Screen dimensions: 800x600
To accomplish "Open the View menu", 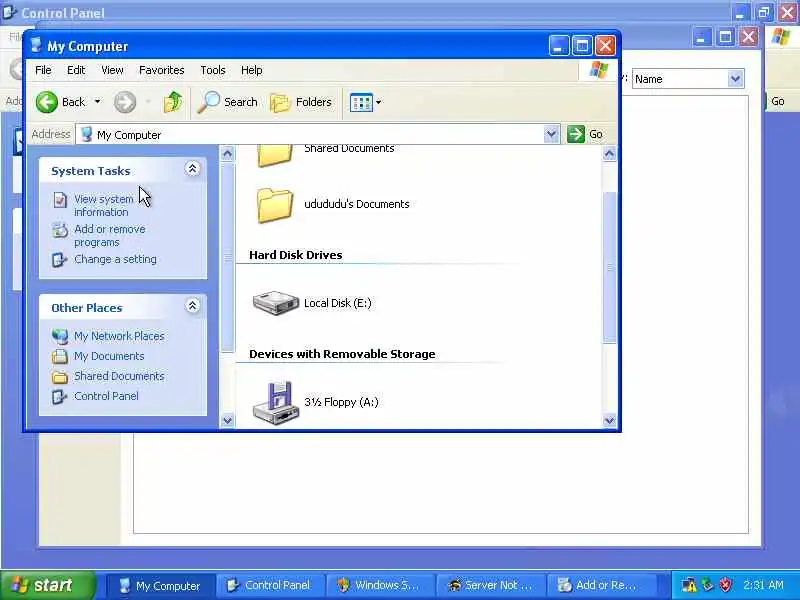I will tap(112, 70).
